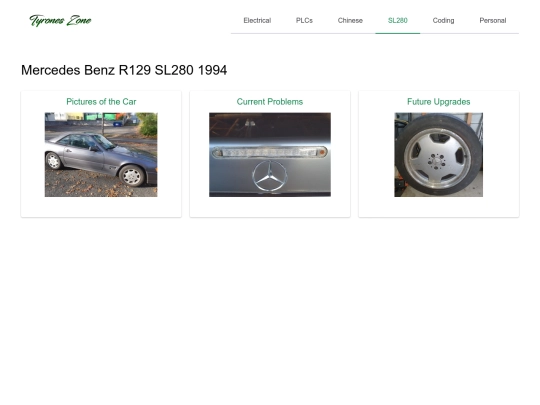
Task: Click the wheel hub center cap
Action: click(437, 161)
